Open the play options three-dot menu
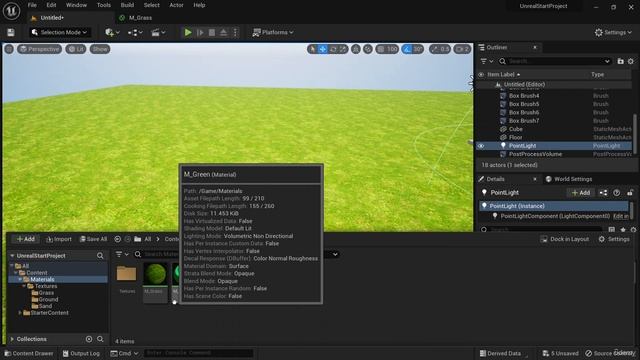 tap(235, 33)
